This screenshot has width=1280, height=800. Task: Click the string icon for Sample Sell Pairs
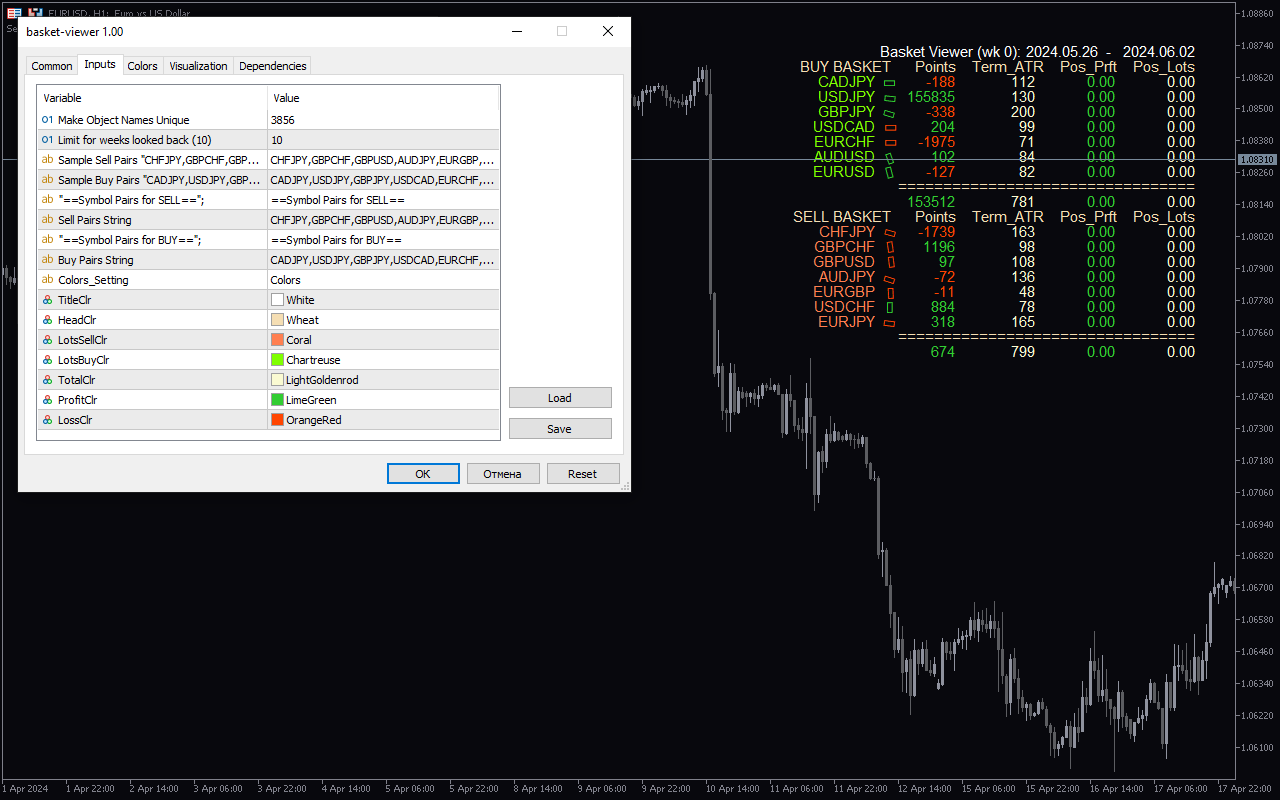47,160
